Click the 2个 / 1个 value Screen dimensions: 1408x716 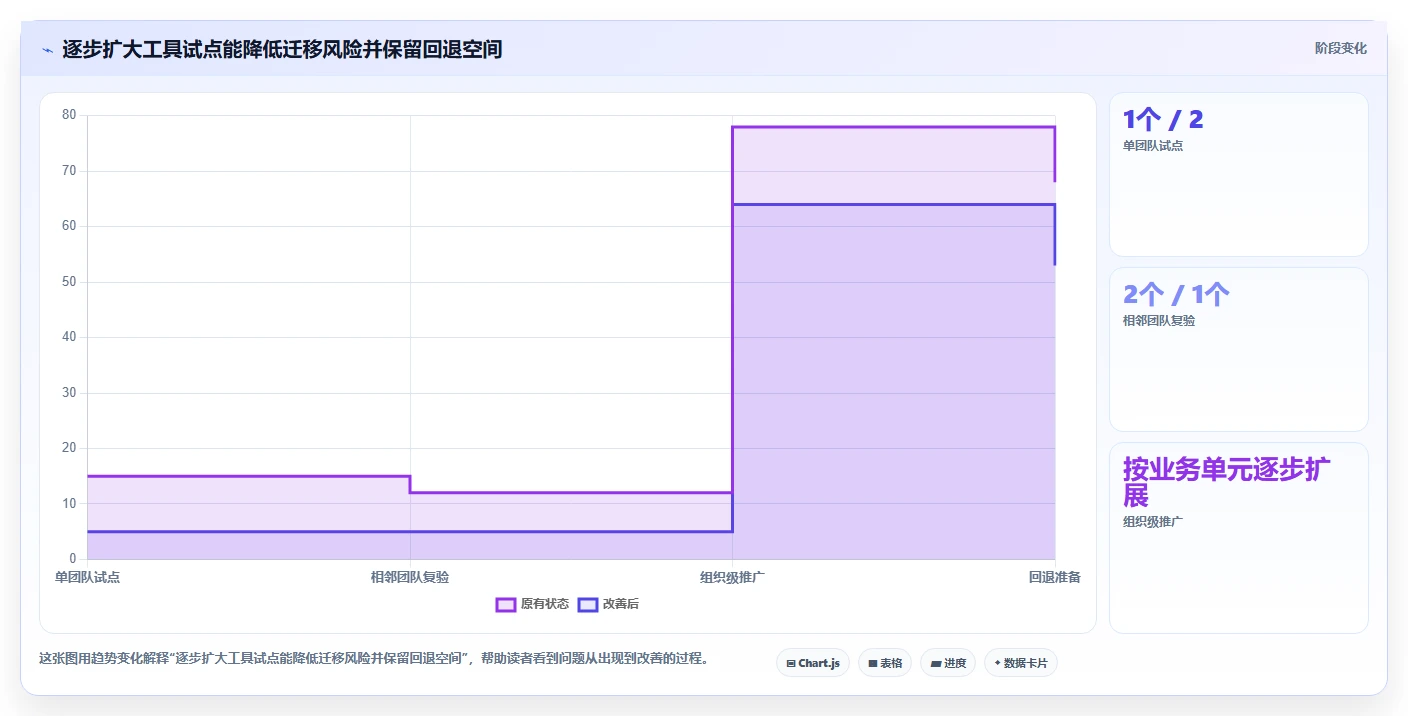tap(1176, 295)
